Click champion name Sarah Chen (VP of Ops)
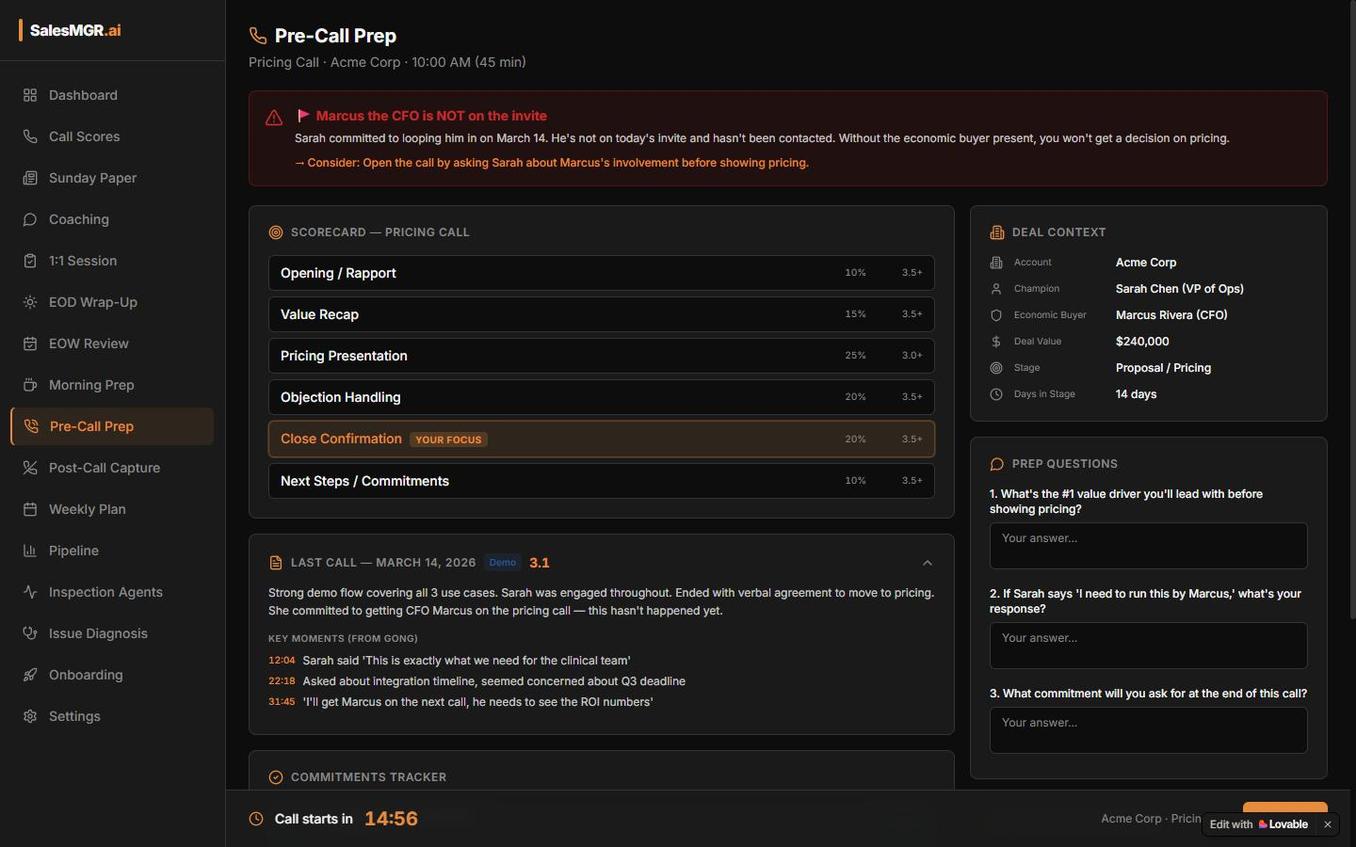Screen dimensions: 1356x847 [1180, 289]
